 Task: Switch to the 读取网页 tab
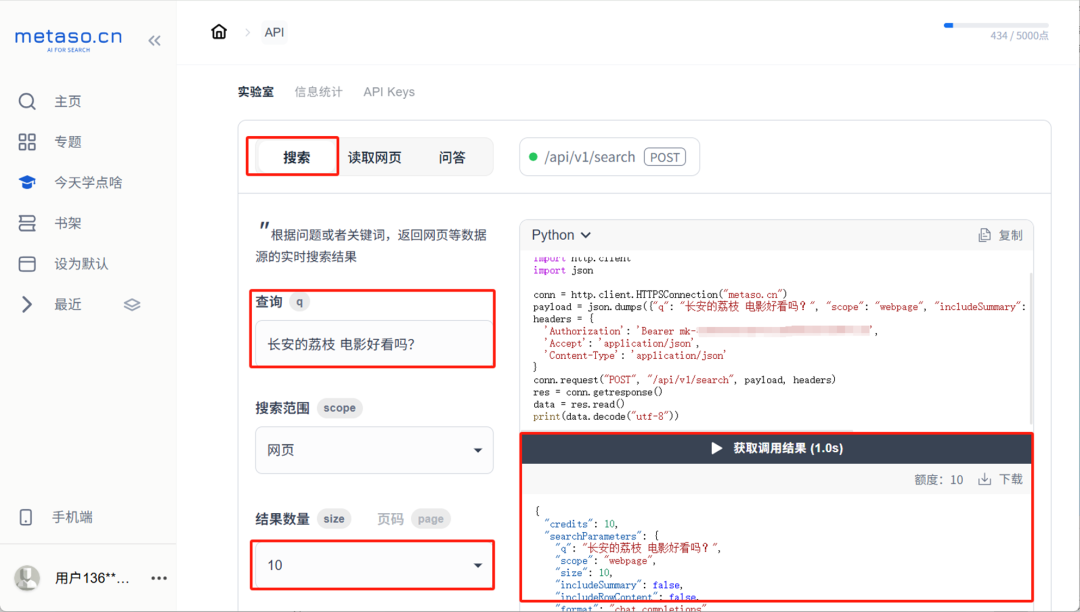click(x=375, y=157)
